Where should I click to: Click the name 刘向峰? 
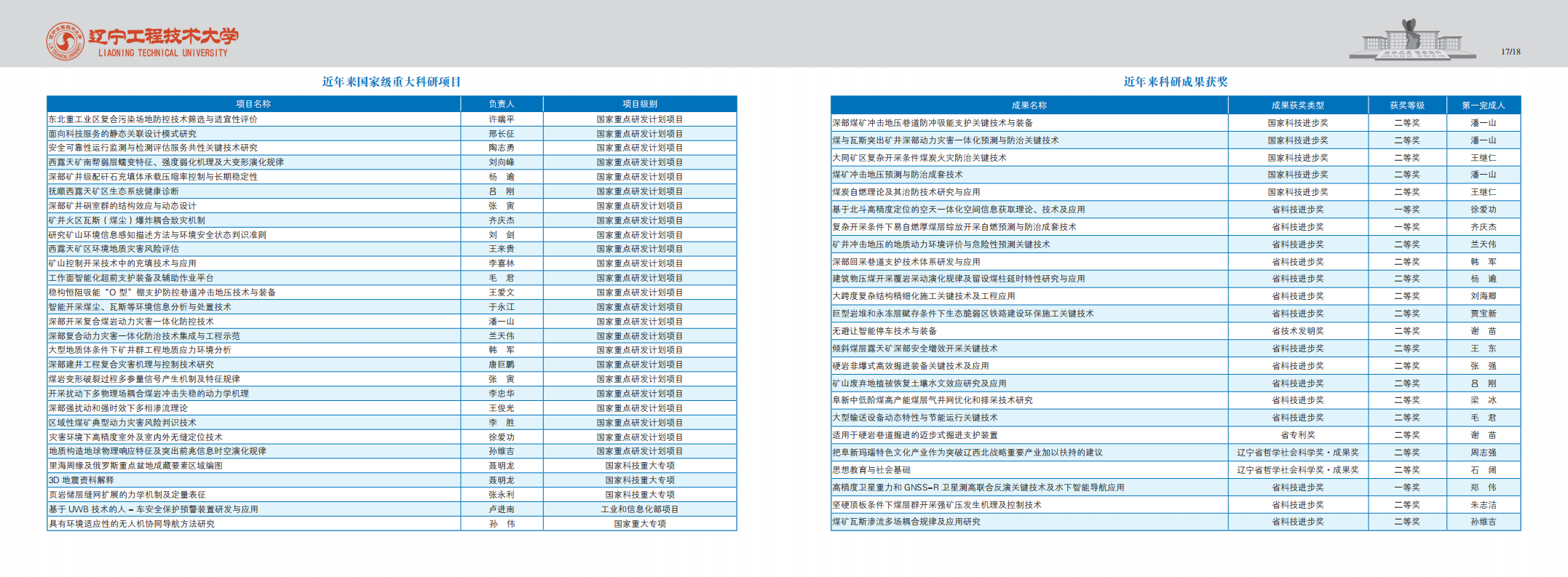click(502, 162)
